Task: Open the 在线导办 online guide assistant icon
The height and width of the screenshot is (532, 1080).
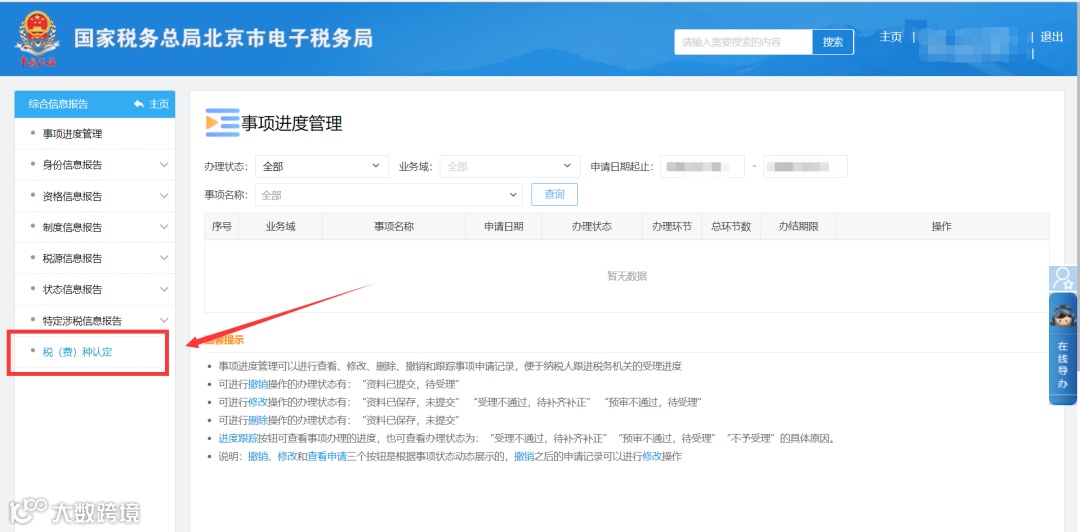Action: (x=1063, y=349)
